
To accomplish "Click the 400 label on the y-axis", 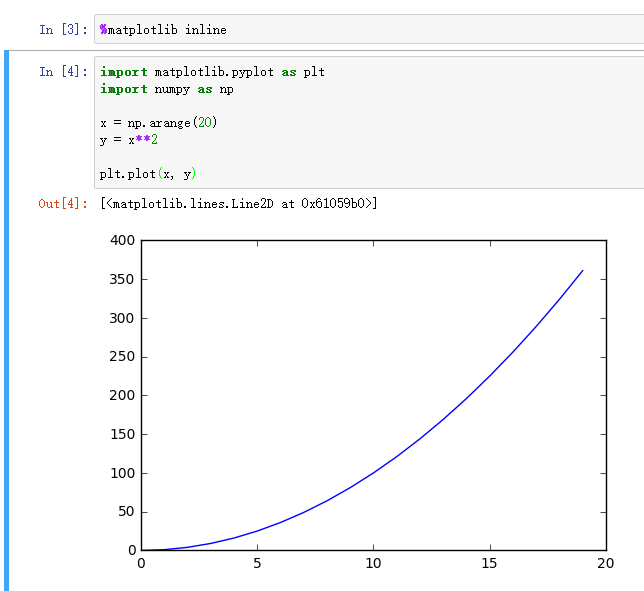I will (123, 240).
